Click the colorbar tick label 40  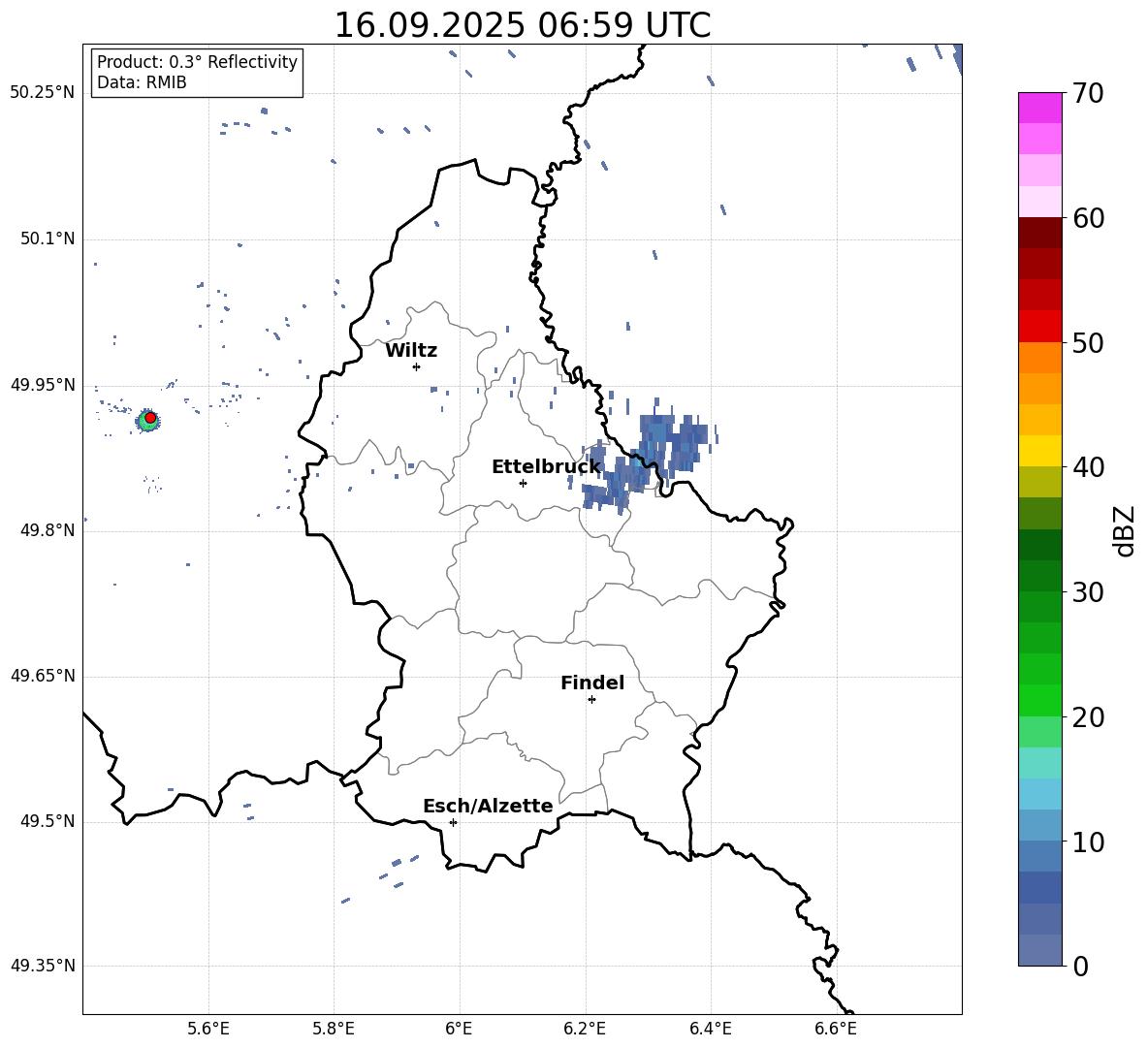[1088, 467]
